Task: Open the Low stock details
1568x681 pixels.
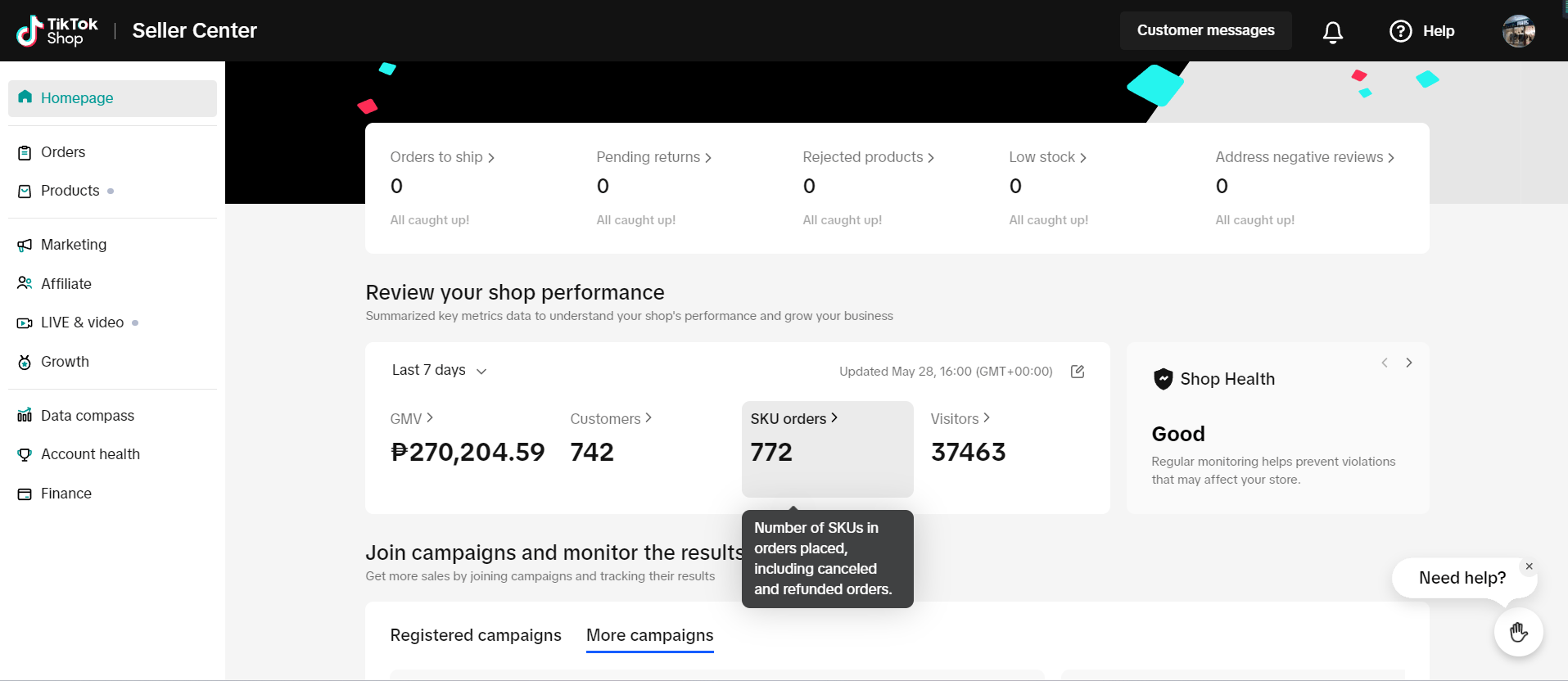Action: tap(1047, 157)
